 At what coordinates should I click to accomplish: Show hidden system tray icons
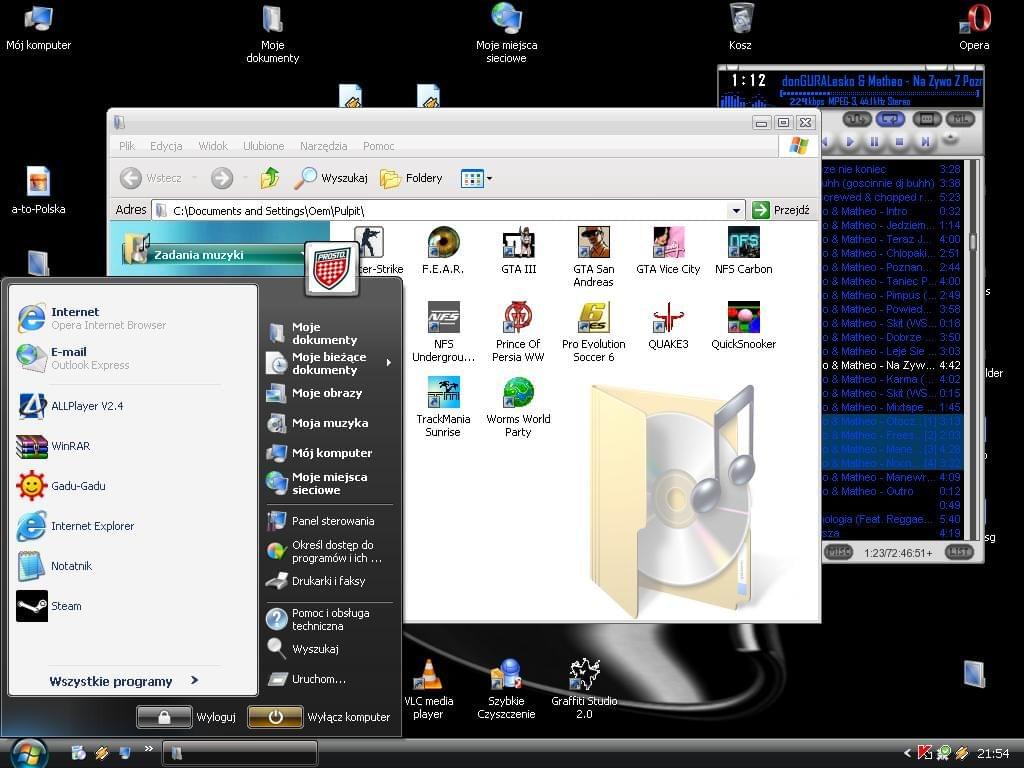[907, 753]
